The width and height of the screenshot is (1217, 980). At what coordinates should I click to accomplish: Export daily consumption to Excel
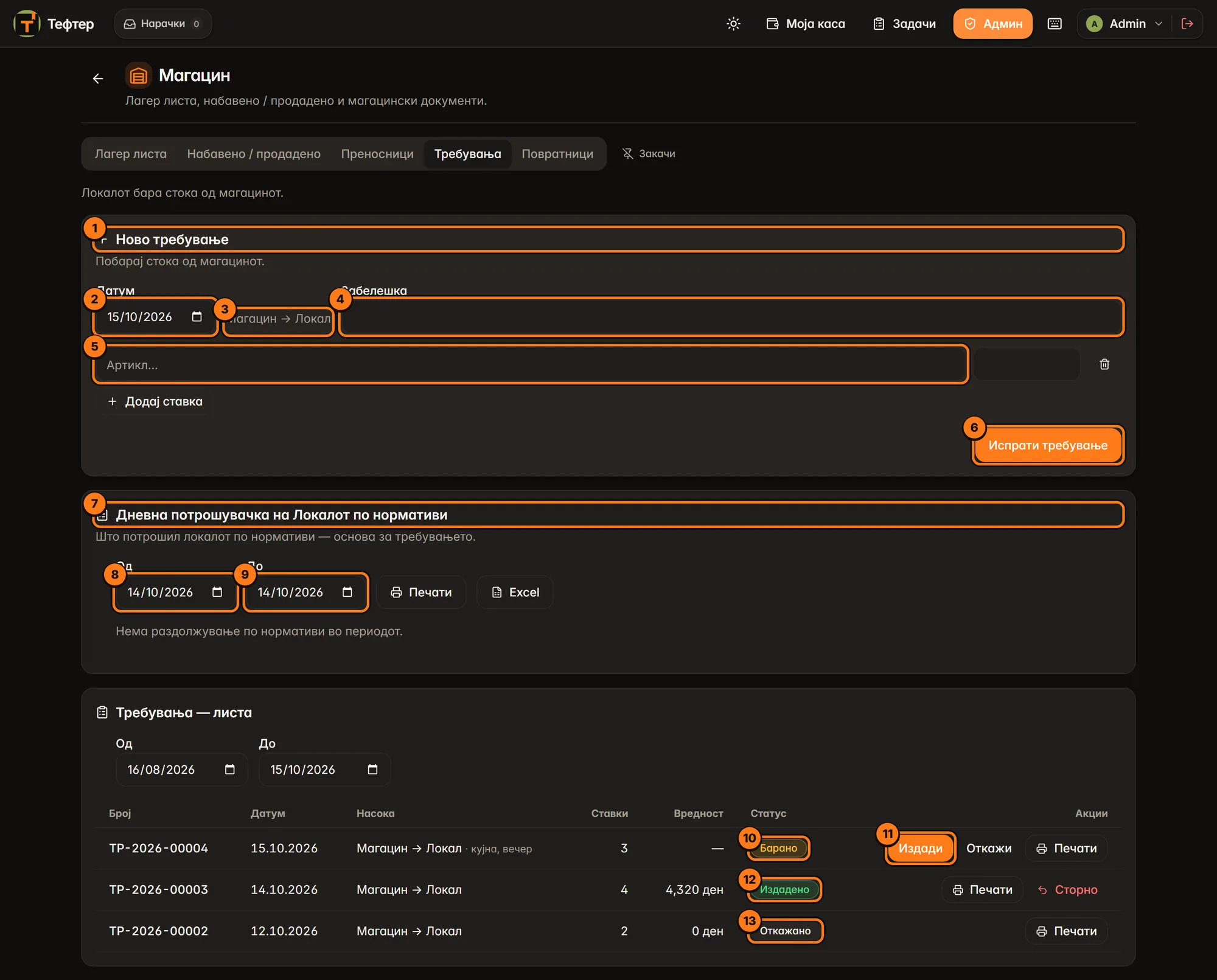coord(515,593)
